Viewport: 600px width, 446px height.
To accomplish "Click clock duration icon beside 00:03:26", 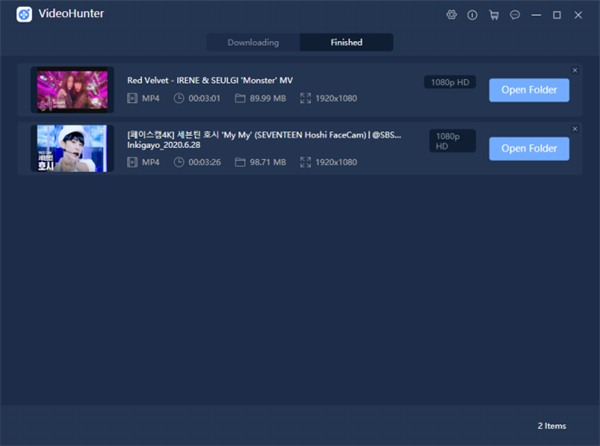I will pos(179,162).
